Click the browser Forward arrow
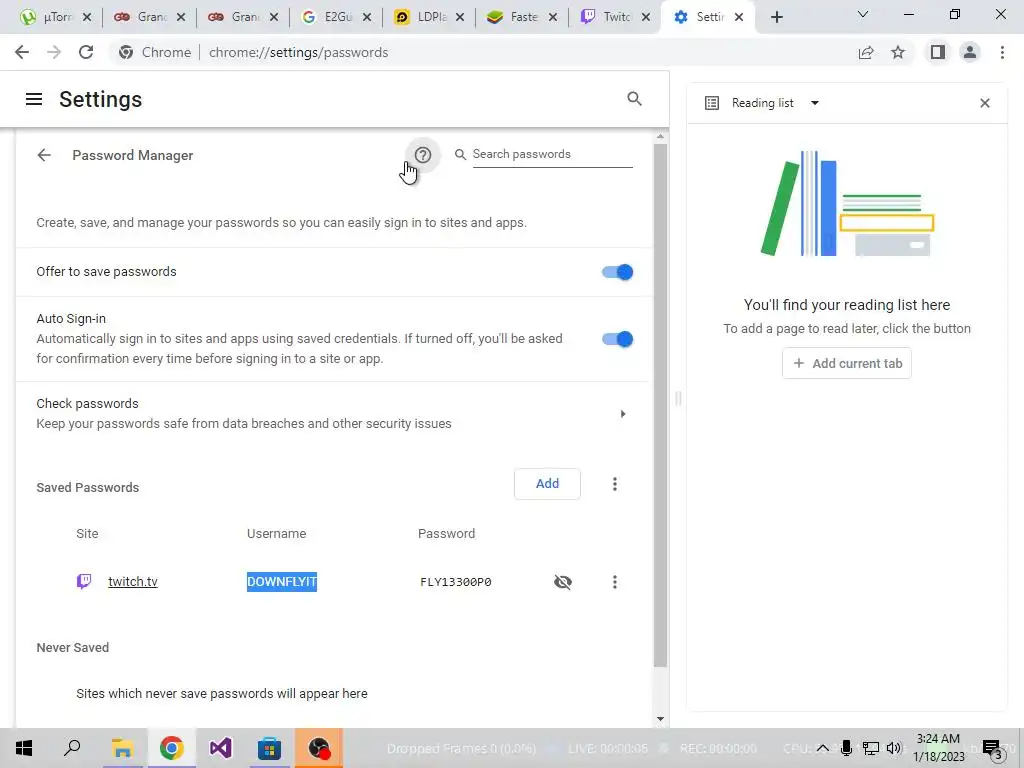The width and height of the screenshot is (1024, 768). (x=54, y=52)
